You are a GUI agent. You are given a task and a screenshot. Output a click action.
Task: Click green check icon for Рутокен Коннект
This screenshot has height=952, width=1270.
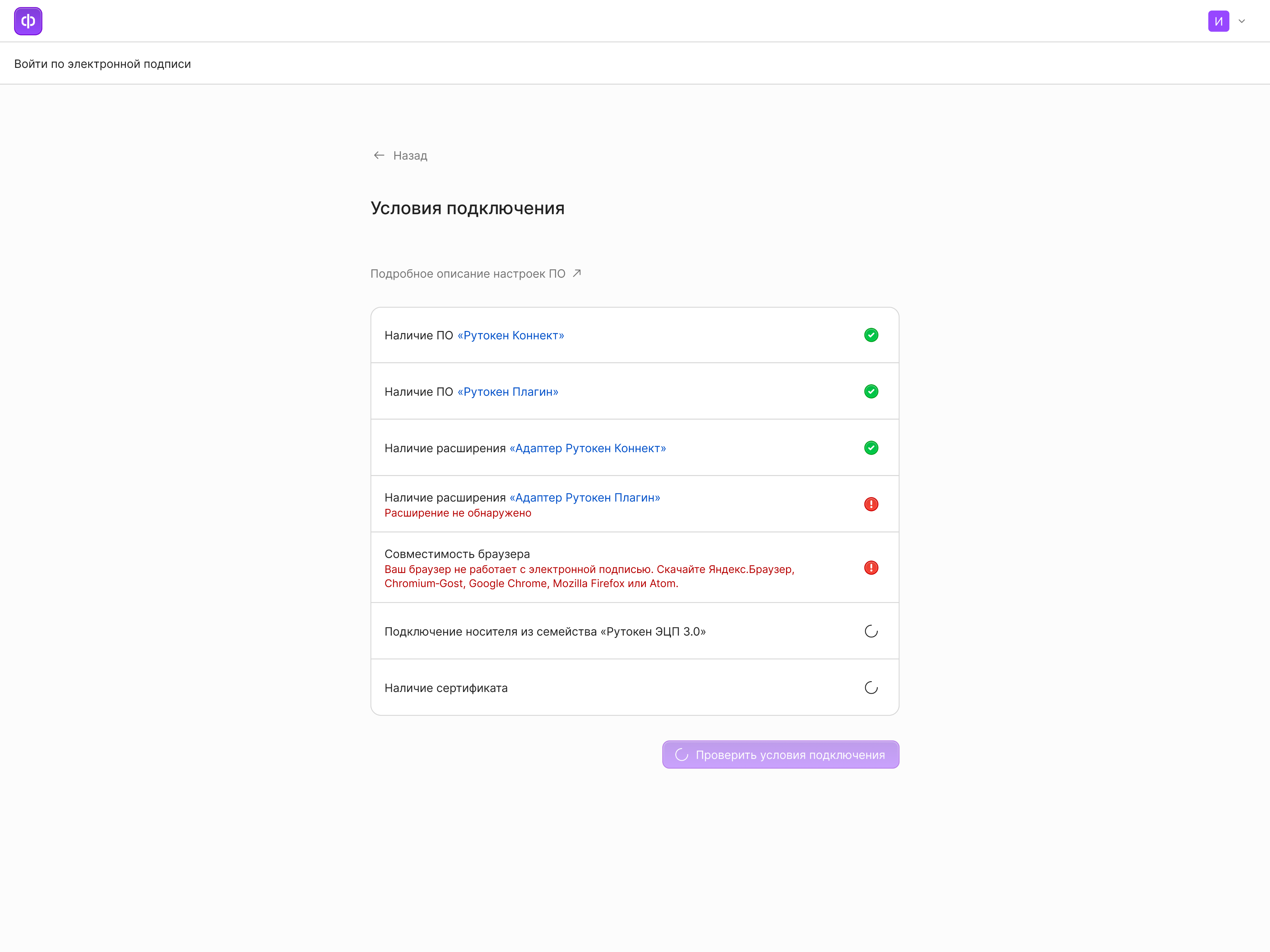(x=871, y=335)
